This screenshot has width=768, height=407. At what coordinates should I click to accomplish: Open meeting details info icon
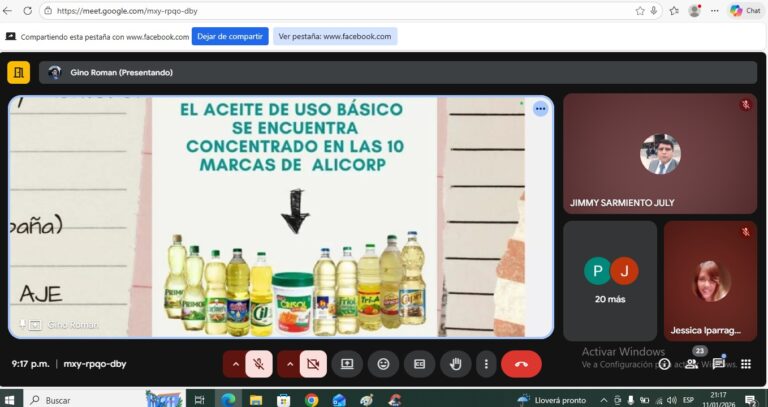click(664, 363)
